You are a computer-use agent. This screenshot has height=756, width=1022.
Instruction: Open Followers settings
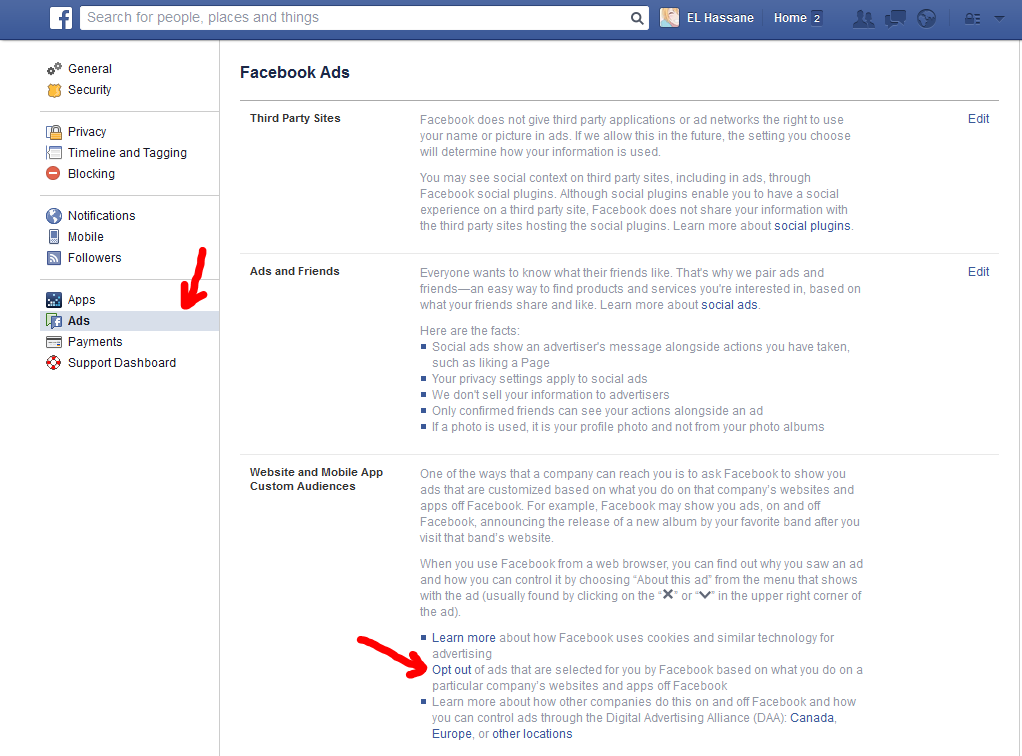click(x=95, y=257)
